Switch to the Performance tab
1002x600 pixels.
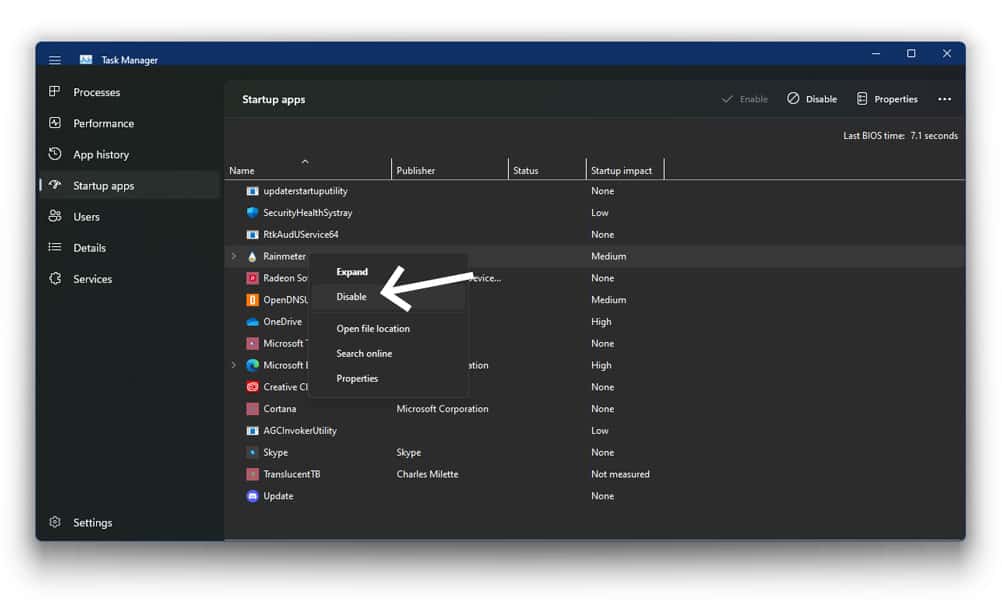(130, 123)
